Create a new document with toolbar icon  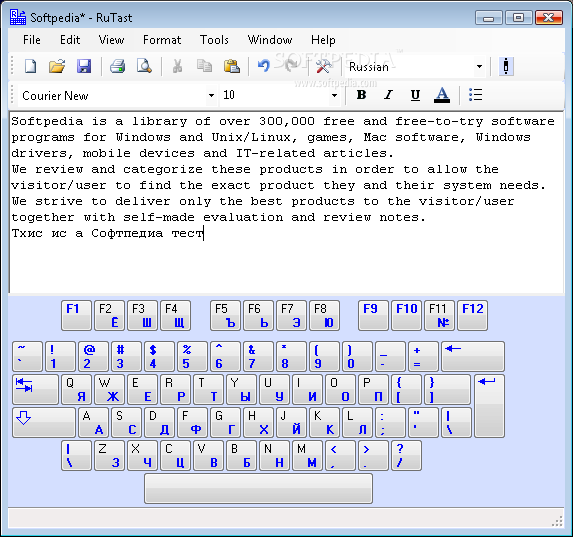click(30, 67)
